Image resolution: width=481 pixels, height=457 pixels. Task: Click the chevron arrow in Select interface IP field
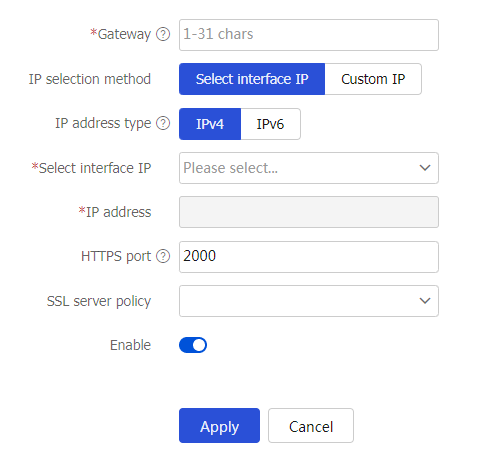[x=425, y=168]
